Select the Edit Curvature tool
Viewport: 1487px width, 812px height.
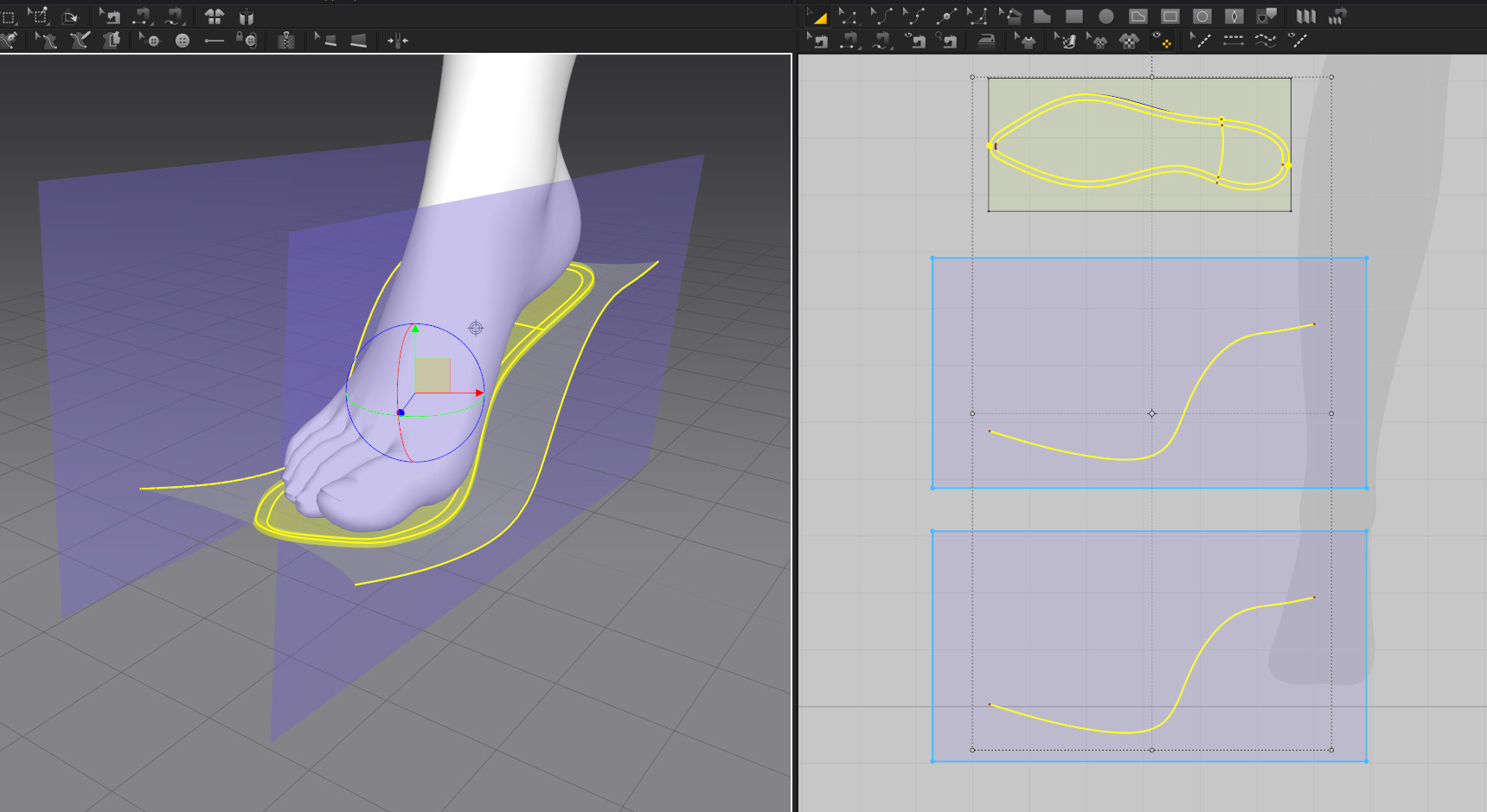point(881,16)
